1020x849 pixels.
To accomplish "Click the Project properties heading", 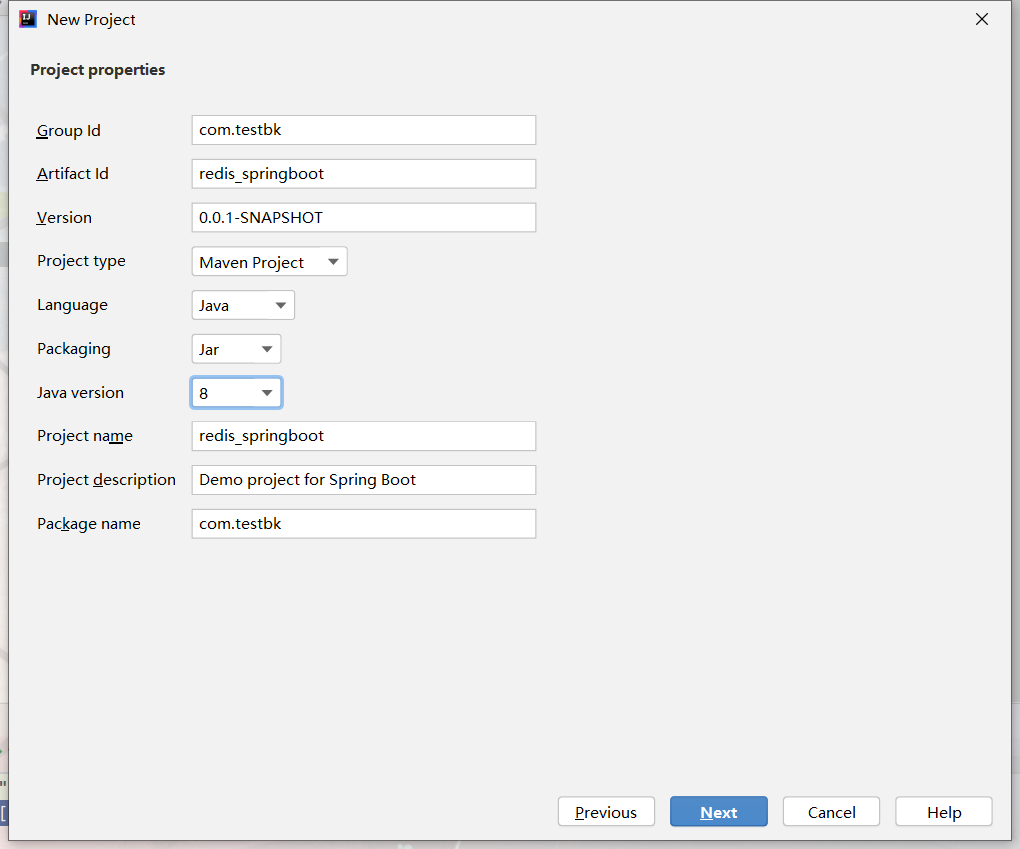I will 98,70.
